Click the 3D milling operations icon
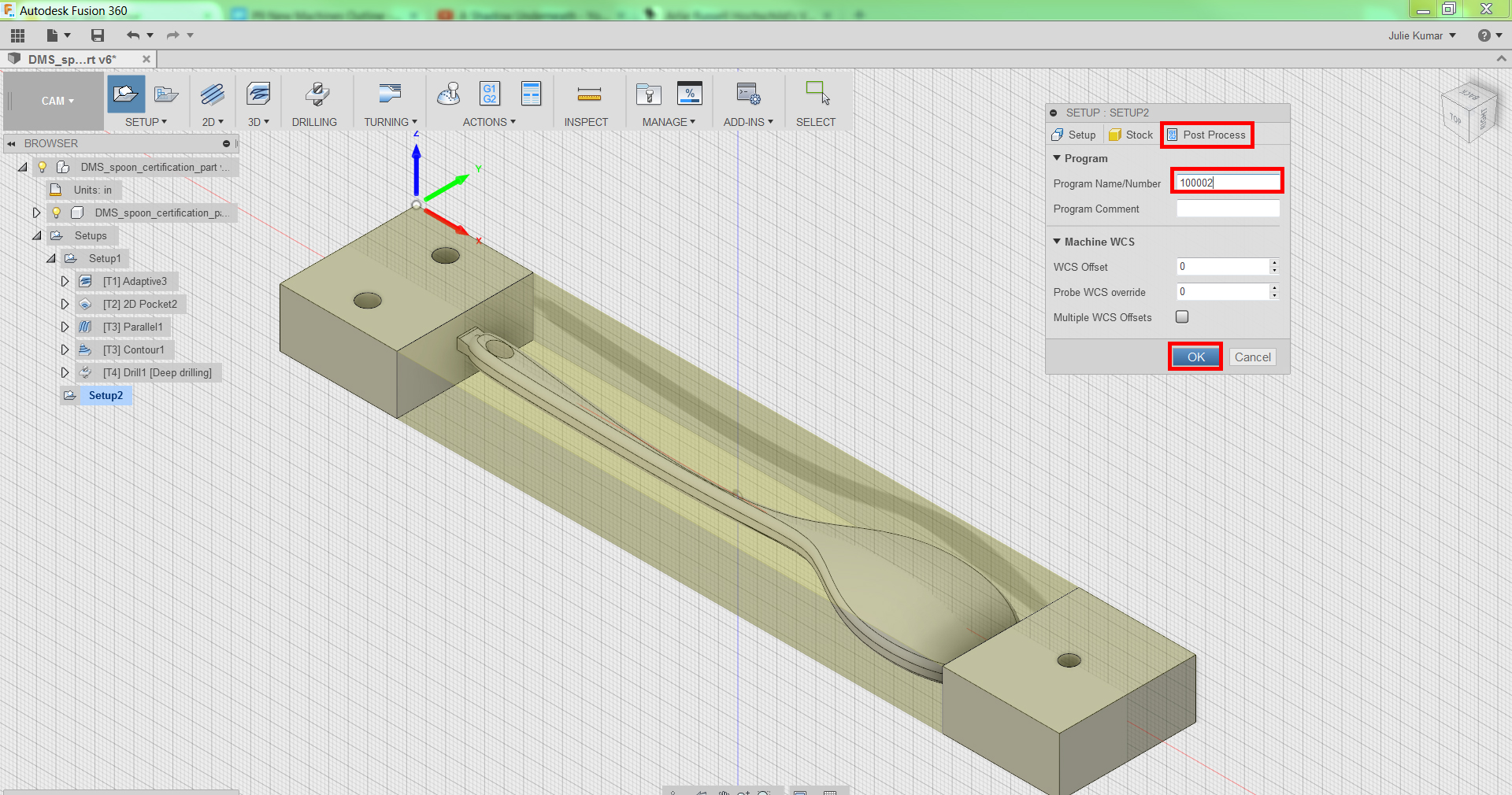Image resolution: width=1512 pixels, height=795 pixels. point(258,94)
